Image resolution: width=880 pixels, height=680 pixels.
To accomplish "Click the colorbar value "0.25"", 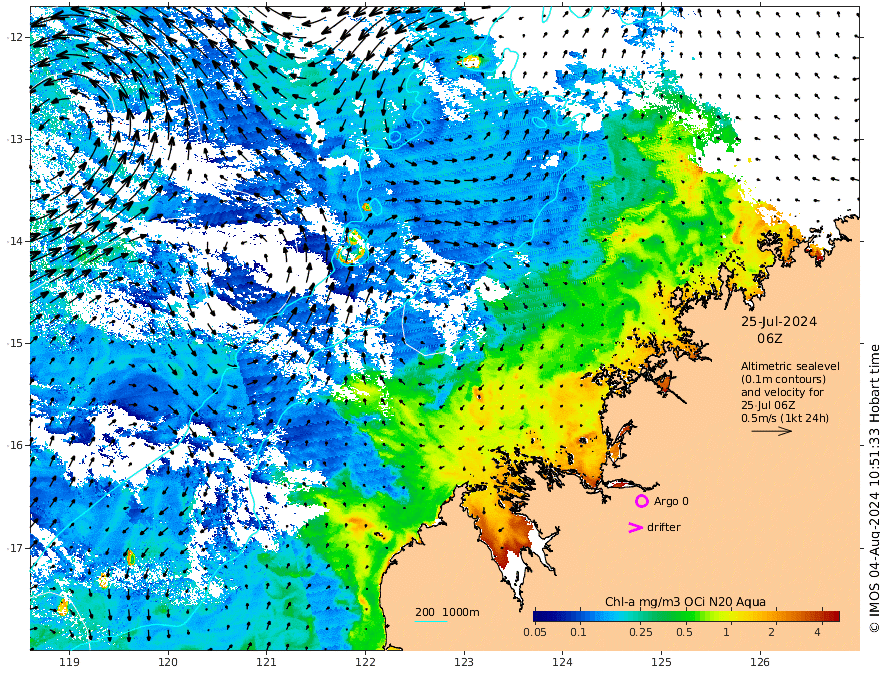I will point(640,632).
